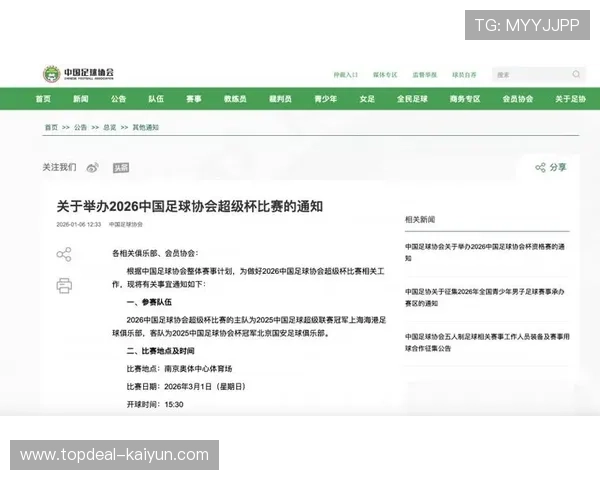600x480 pixels.
Task: Click the 仲裁入口 top link
Action: coord(346,75)
